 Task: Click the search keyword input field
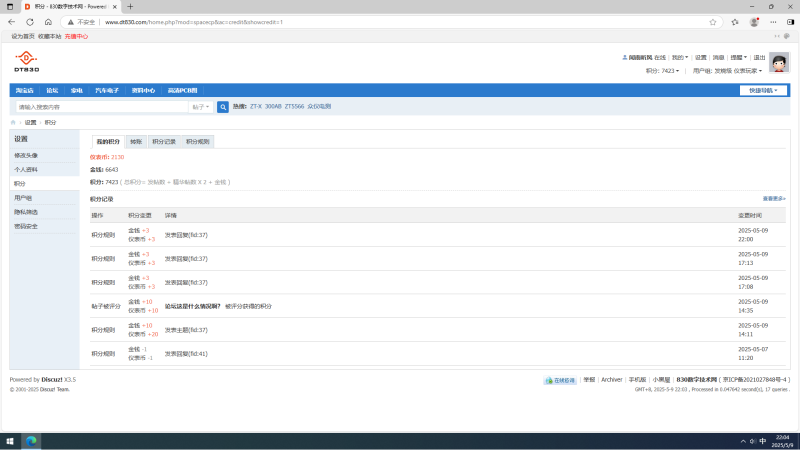(100, 106)
